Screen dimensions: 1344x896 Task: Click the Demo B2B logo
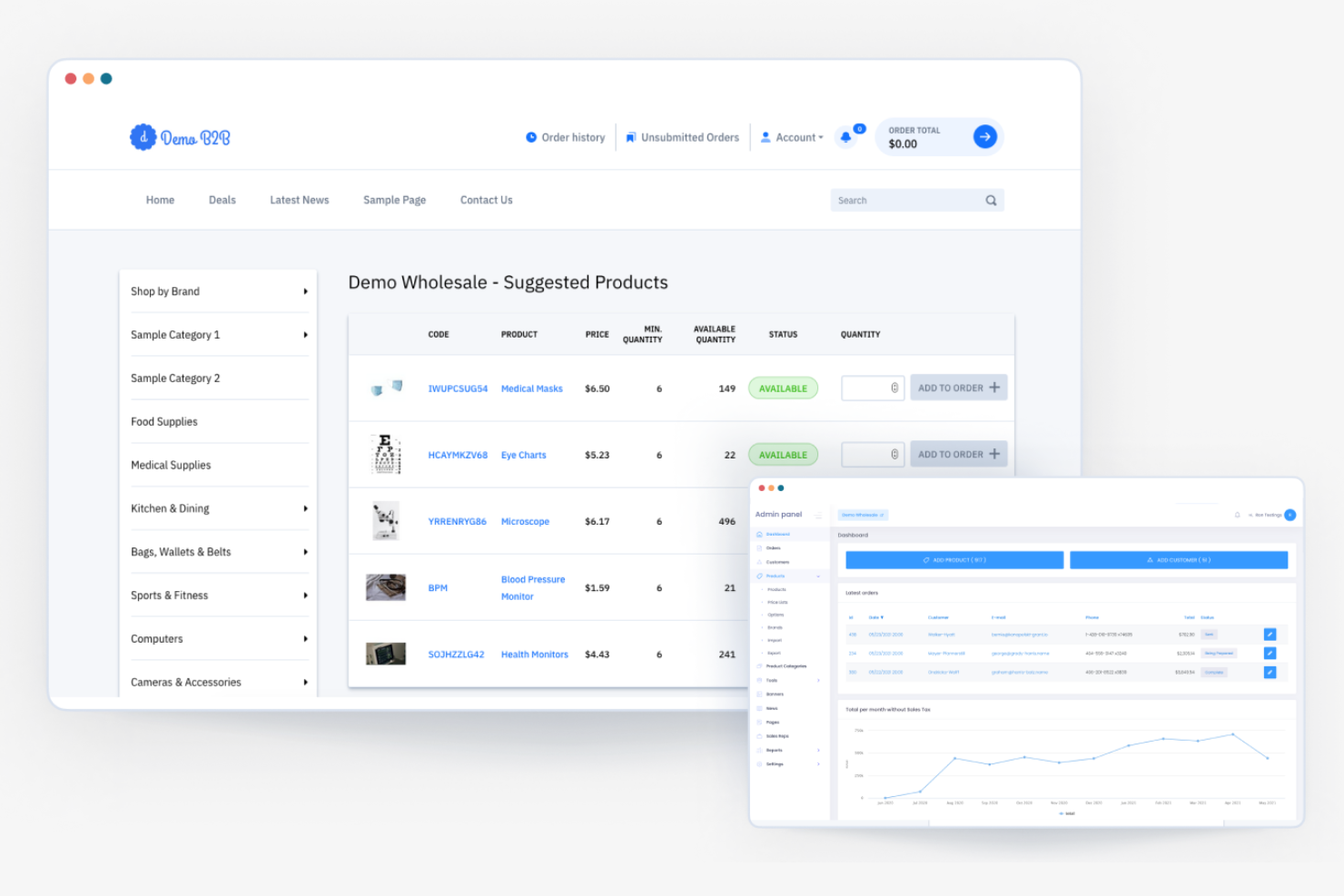pos(180,137)
